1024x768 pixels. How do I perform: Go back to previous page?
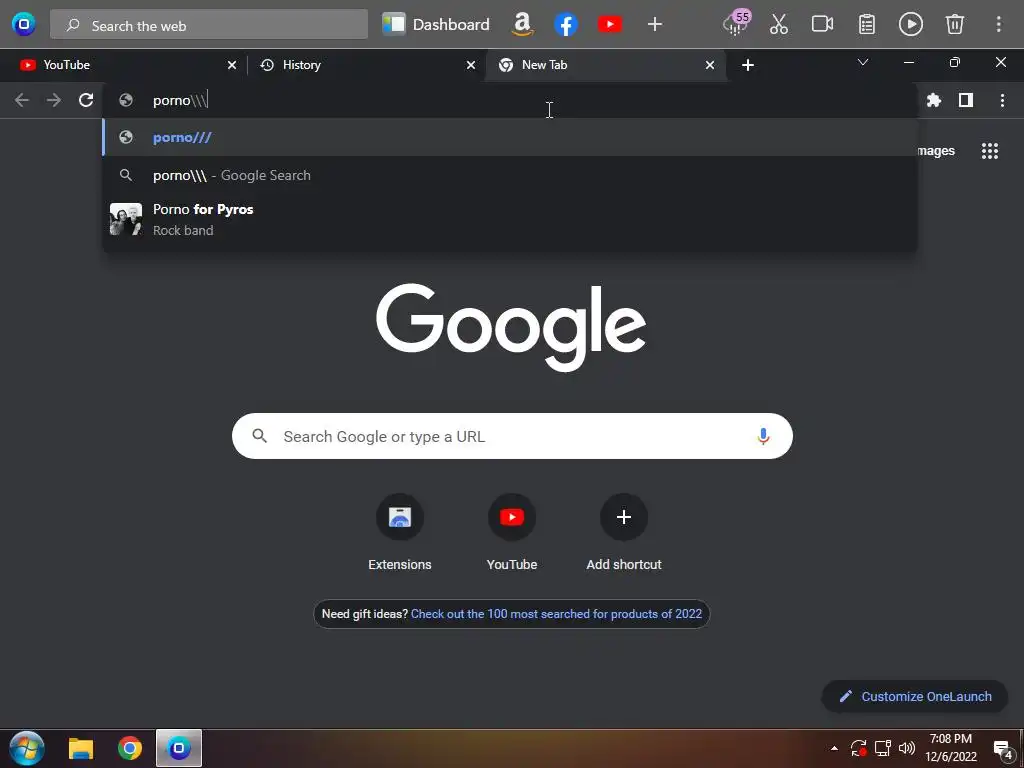pyautogui.click(x=22, y=101)
